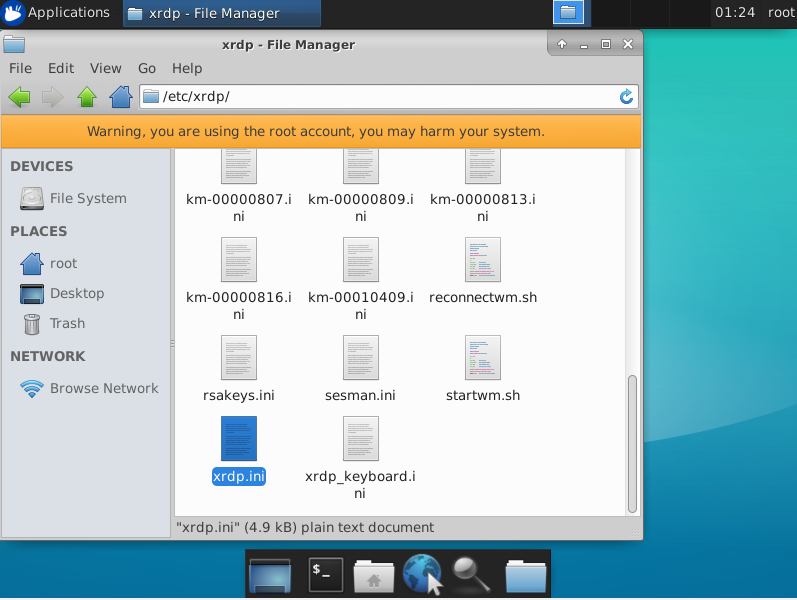This screenshot has height=600, width=797.
Task: Open home folder from the dock
Action: 374,576
